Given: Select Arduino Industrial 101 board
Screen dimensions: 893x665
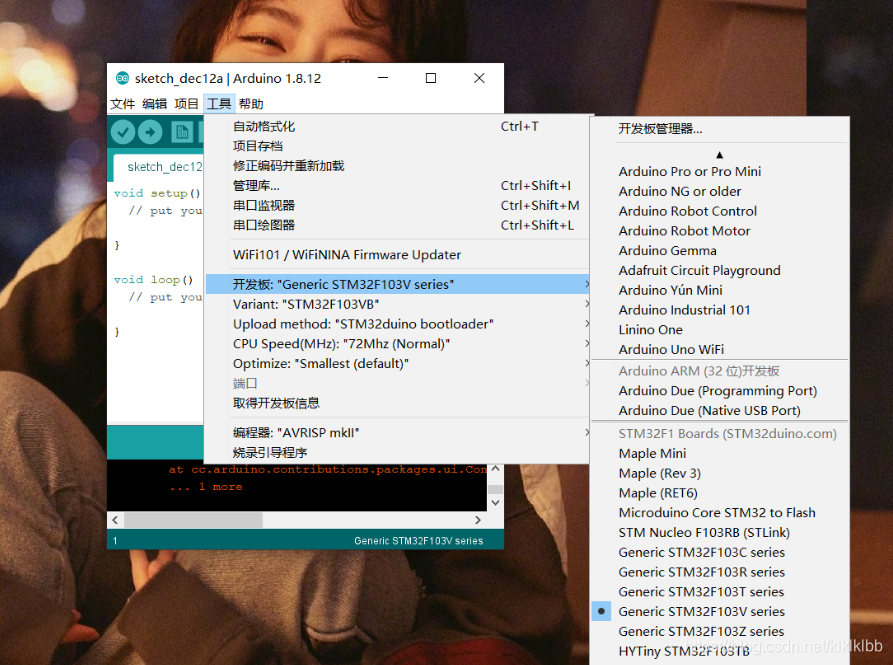Looking at the screenshot, I should 720,310.
